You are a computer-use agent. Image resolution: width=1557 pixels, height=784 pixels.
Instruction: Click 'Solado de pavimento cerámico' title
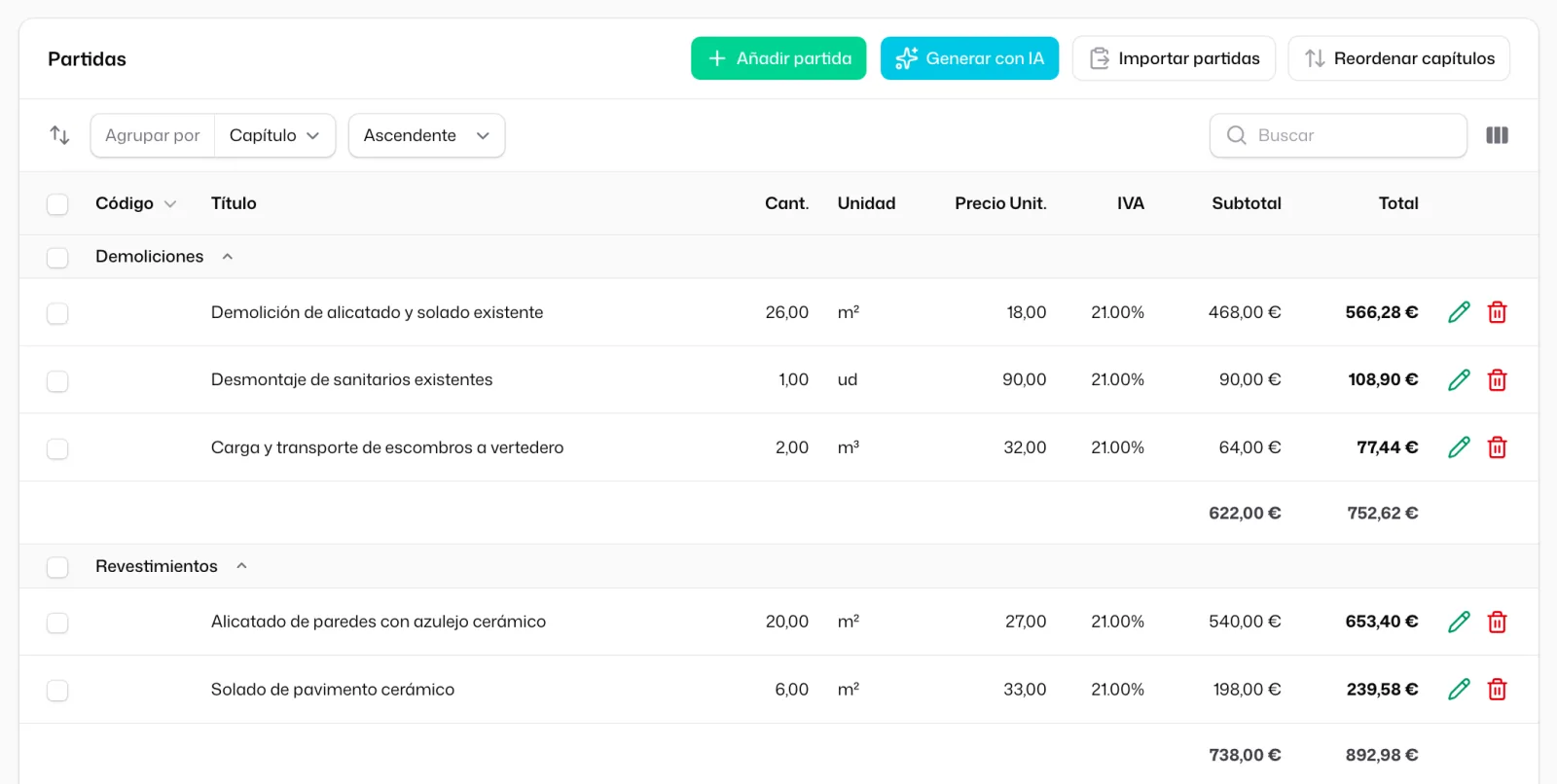point(333,690)
